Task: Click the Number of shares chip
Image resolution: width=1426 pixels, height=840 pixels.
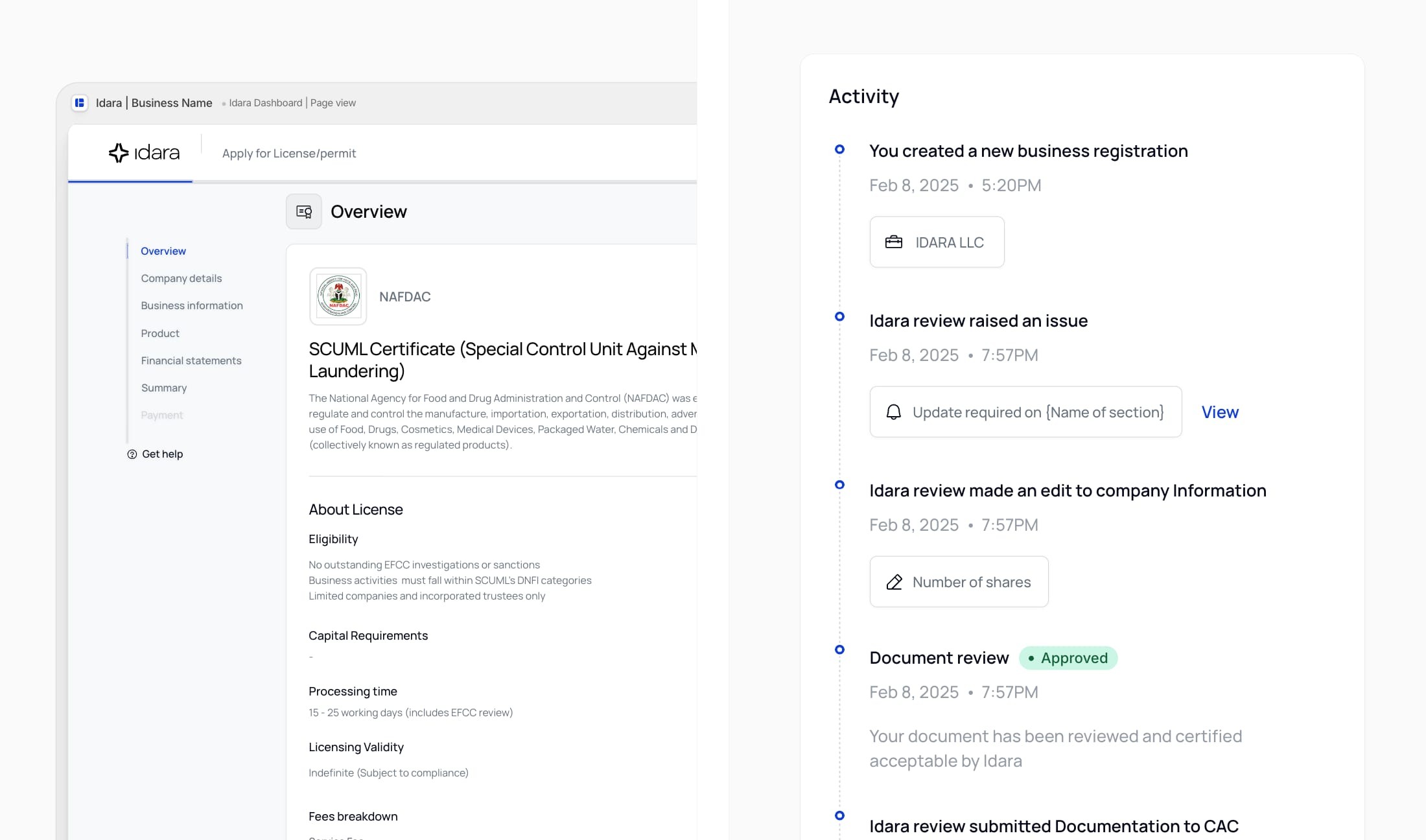Action: point(959,582)
